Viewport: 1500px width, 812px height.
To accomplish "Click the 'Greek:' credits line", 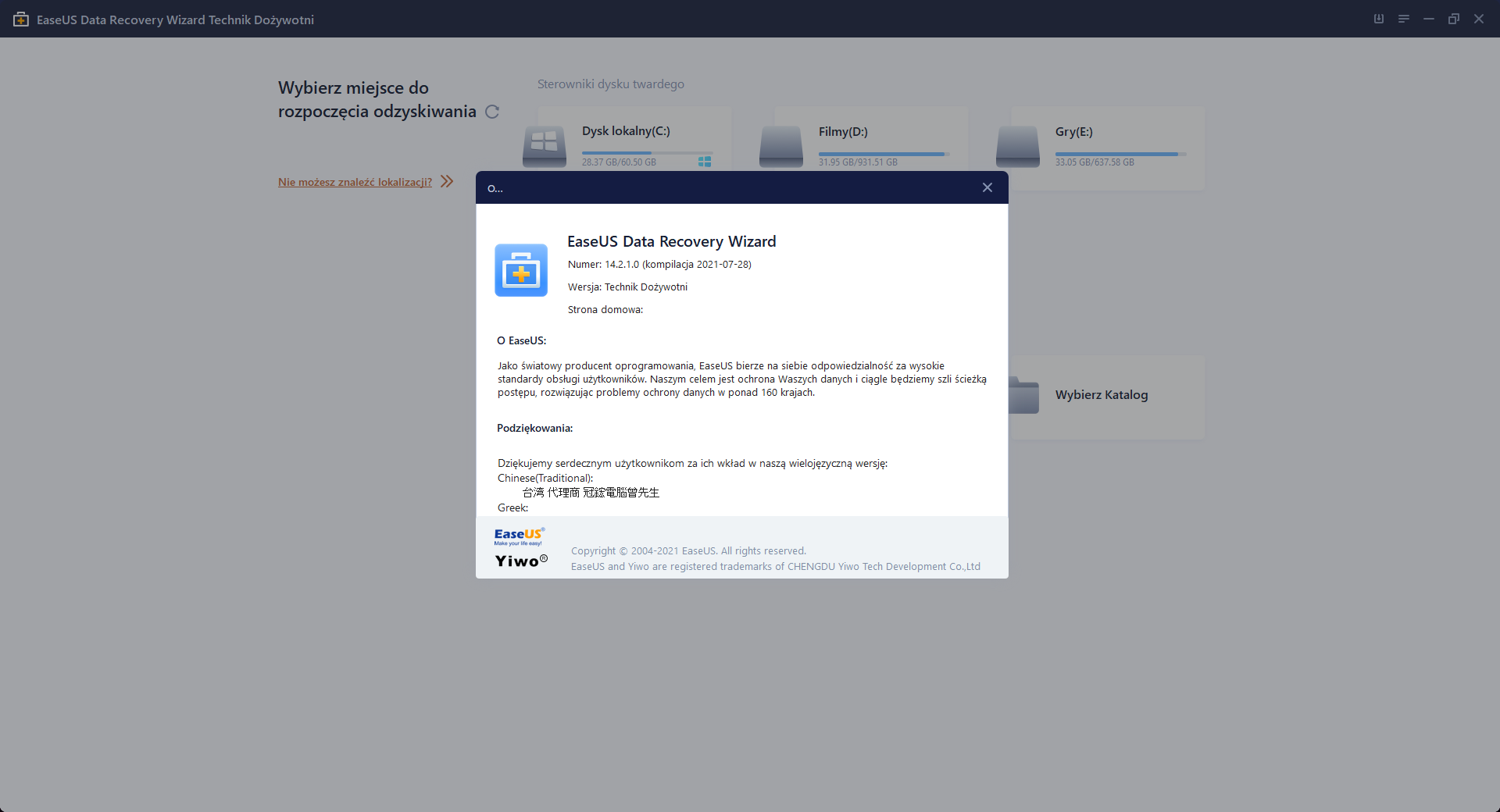I will pyautogui.click(x=512, y=508).
